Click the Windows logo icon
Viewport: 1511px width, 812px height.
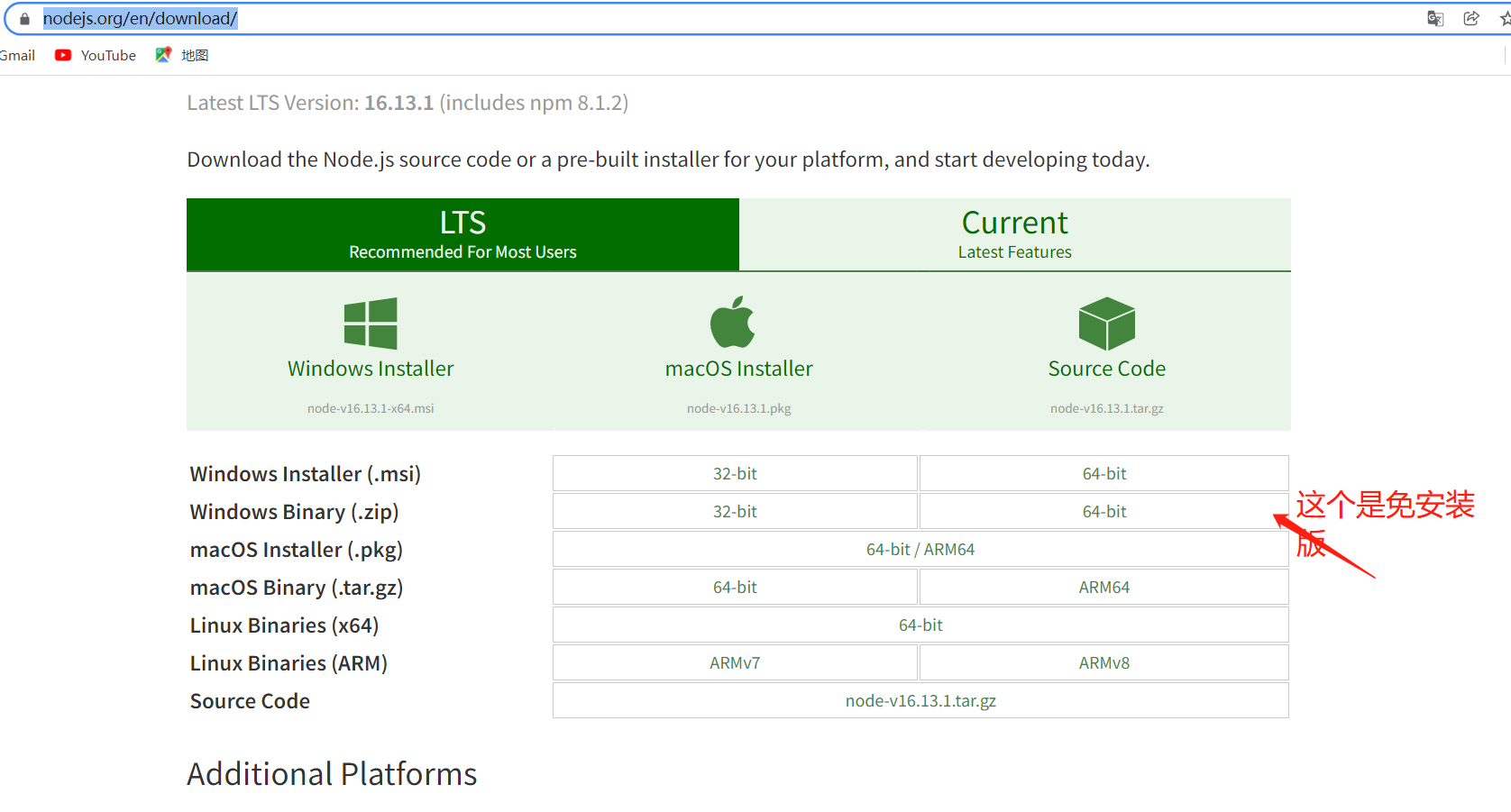pos(371,324)
